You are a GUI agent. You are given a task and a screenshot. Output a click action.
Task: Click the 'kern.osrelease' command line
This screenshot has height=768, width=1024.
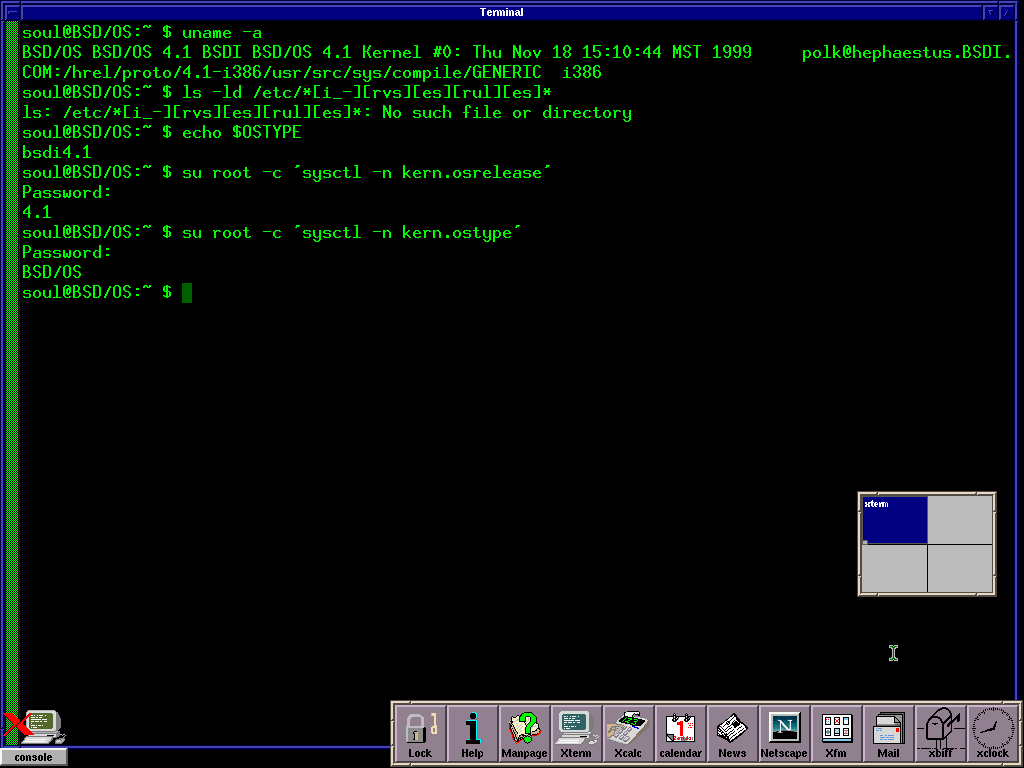pos(287,172)
